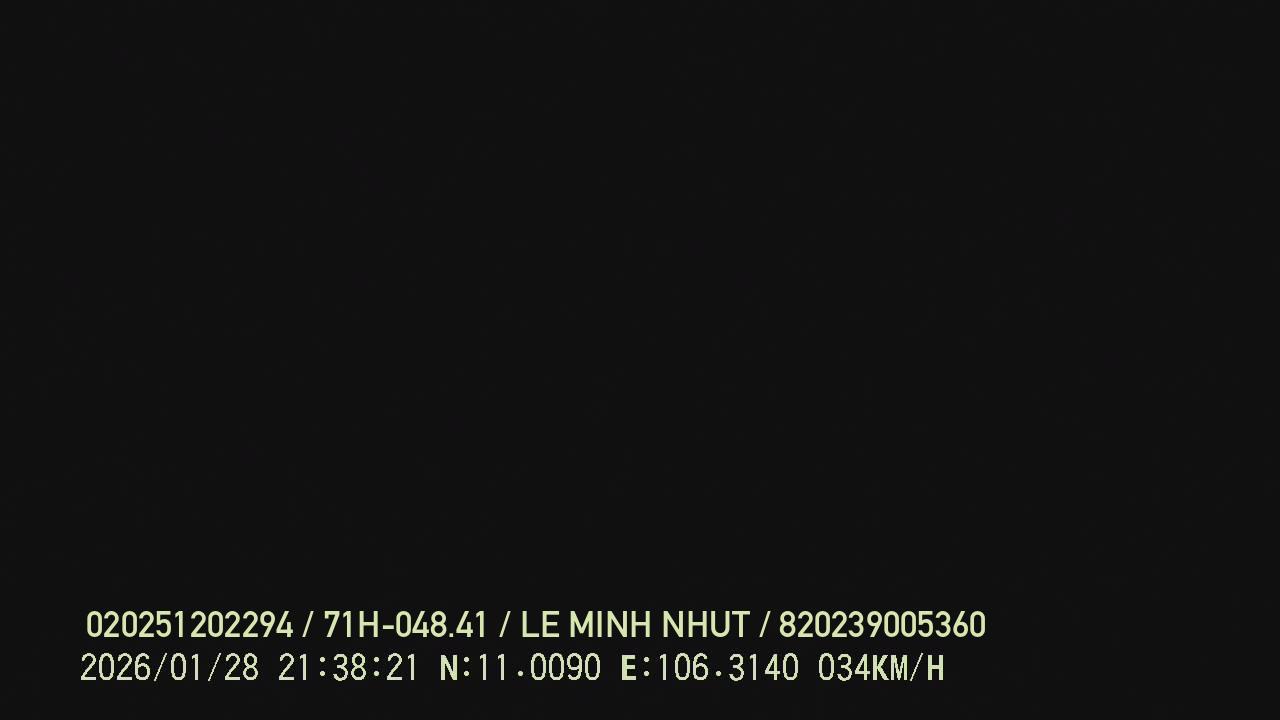Screen dimensions: 1280x720
Task: Click the N: latitude prefix label
Action: click(455, 668)
